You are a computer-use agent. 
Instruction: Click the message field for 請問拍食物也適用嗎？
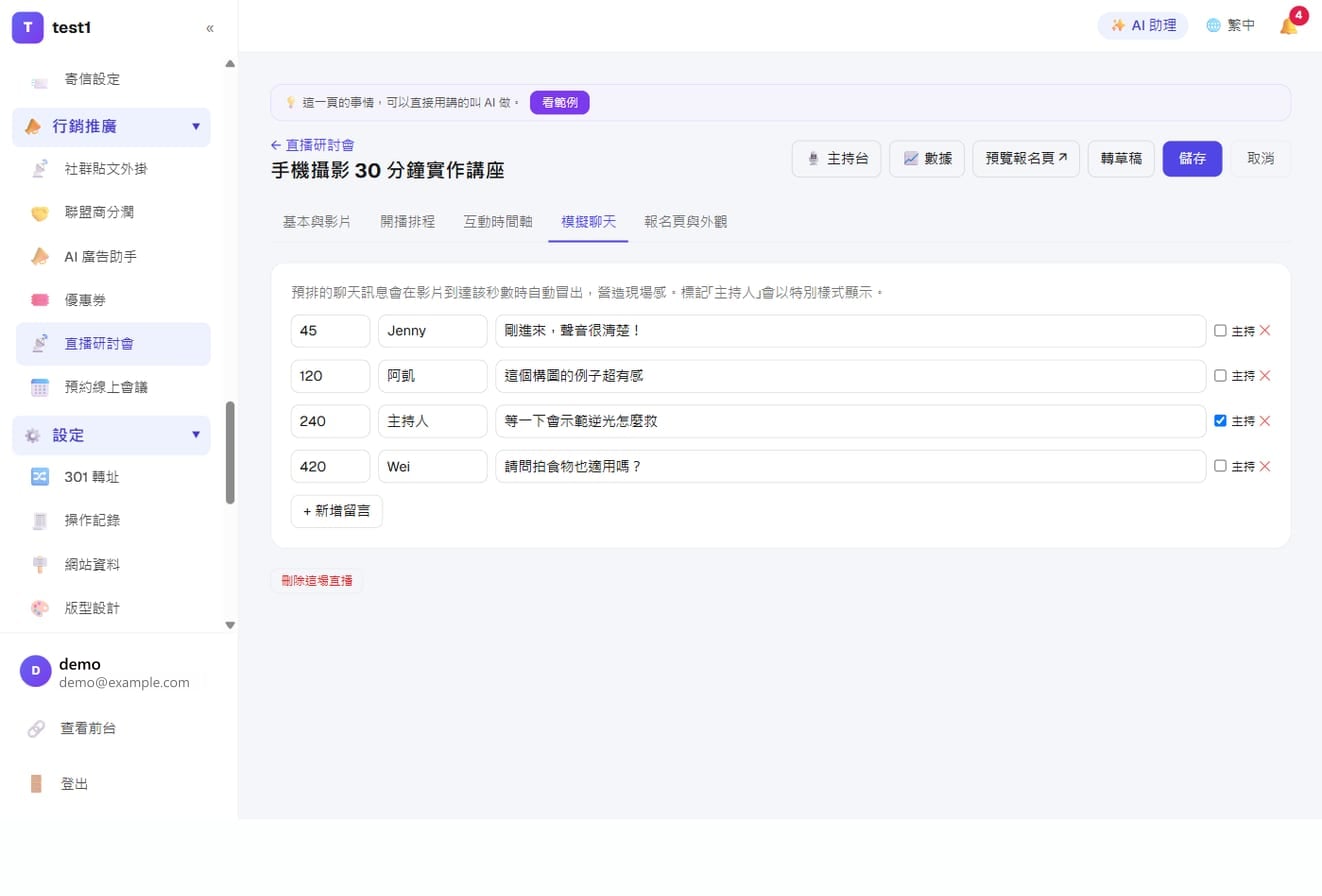tap(850, 466)
